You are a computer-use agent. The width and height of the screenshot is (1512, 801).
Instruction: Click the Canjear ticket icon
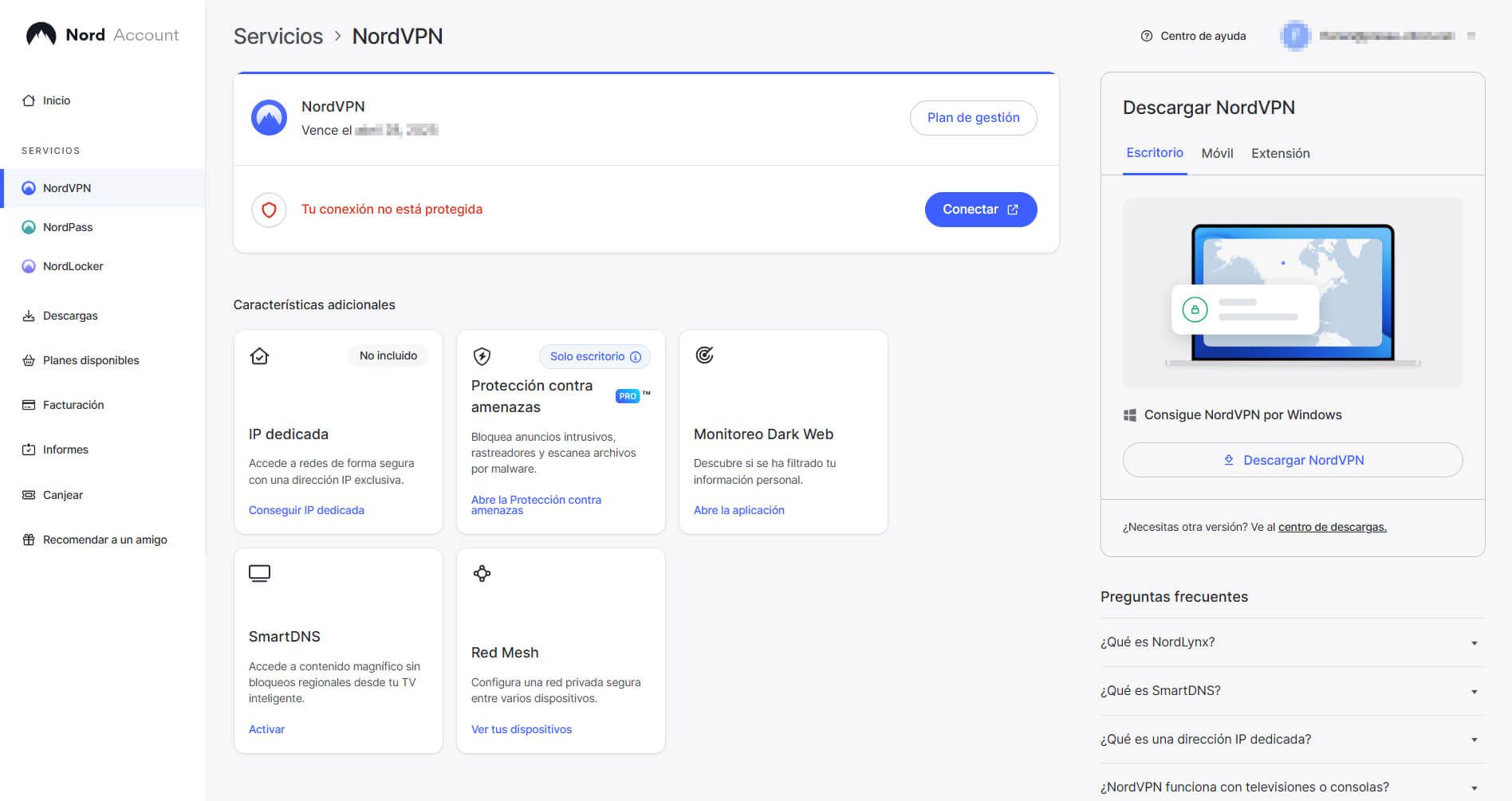coord(29,495)
